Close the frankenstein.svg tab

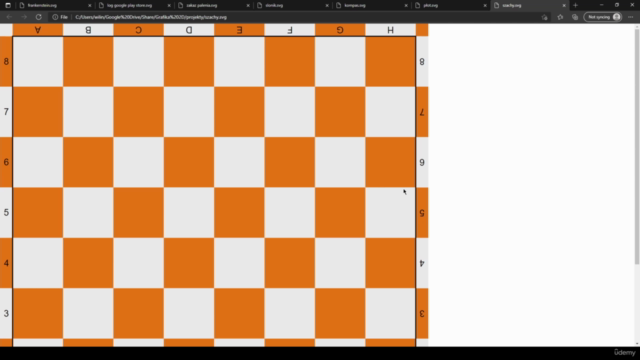90,5
